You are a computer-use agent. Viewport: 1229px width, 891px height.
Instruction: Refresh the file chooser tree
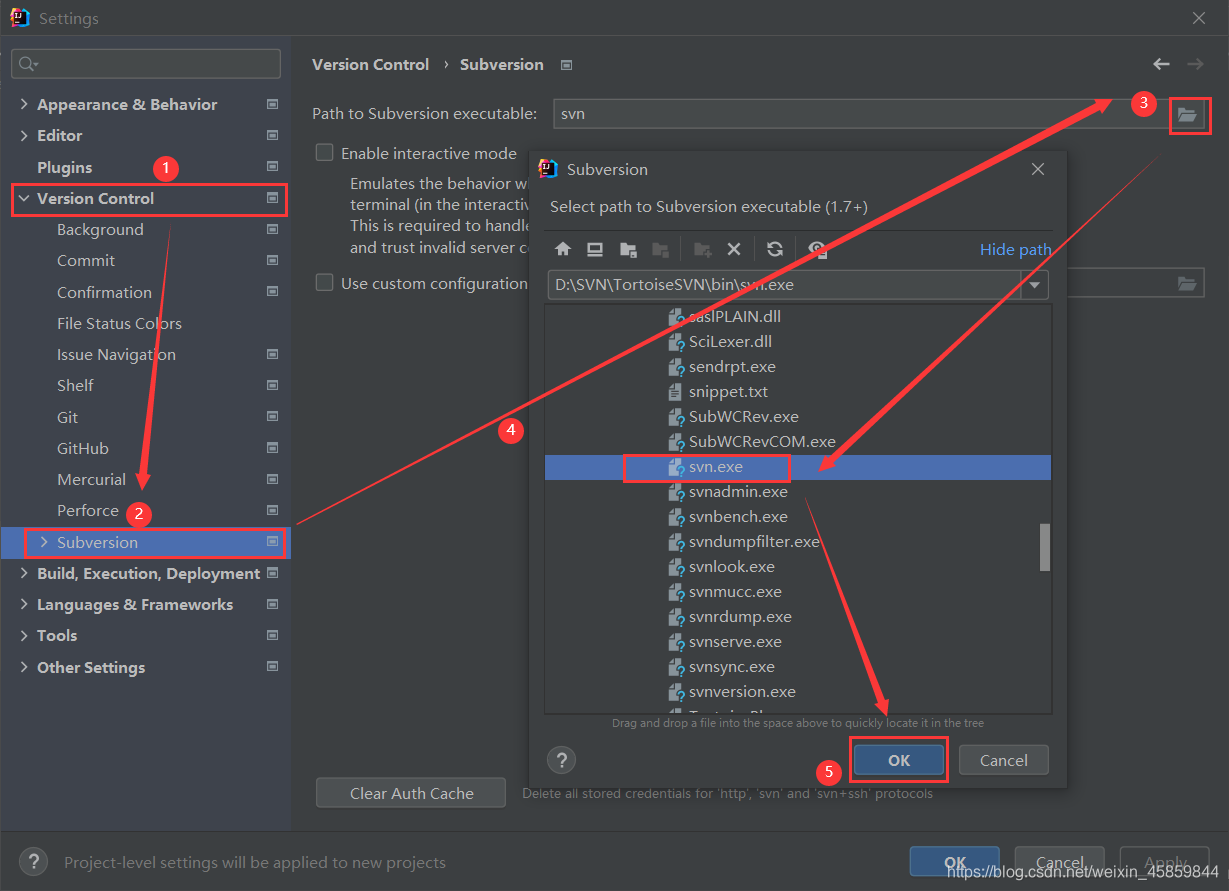(x=775, y=249)
